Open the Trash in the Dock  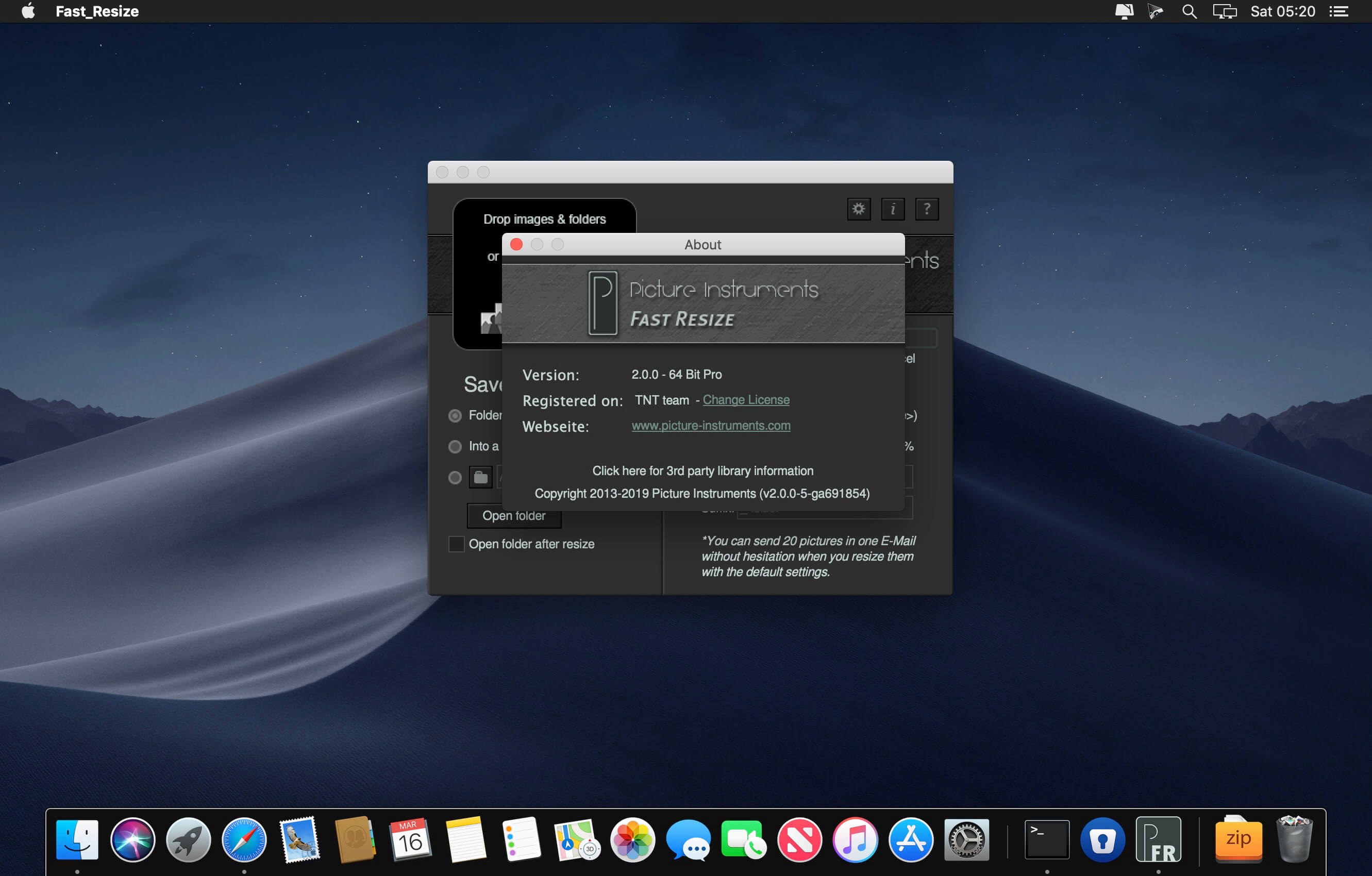coord(1295,839)
